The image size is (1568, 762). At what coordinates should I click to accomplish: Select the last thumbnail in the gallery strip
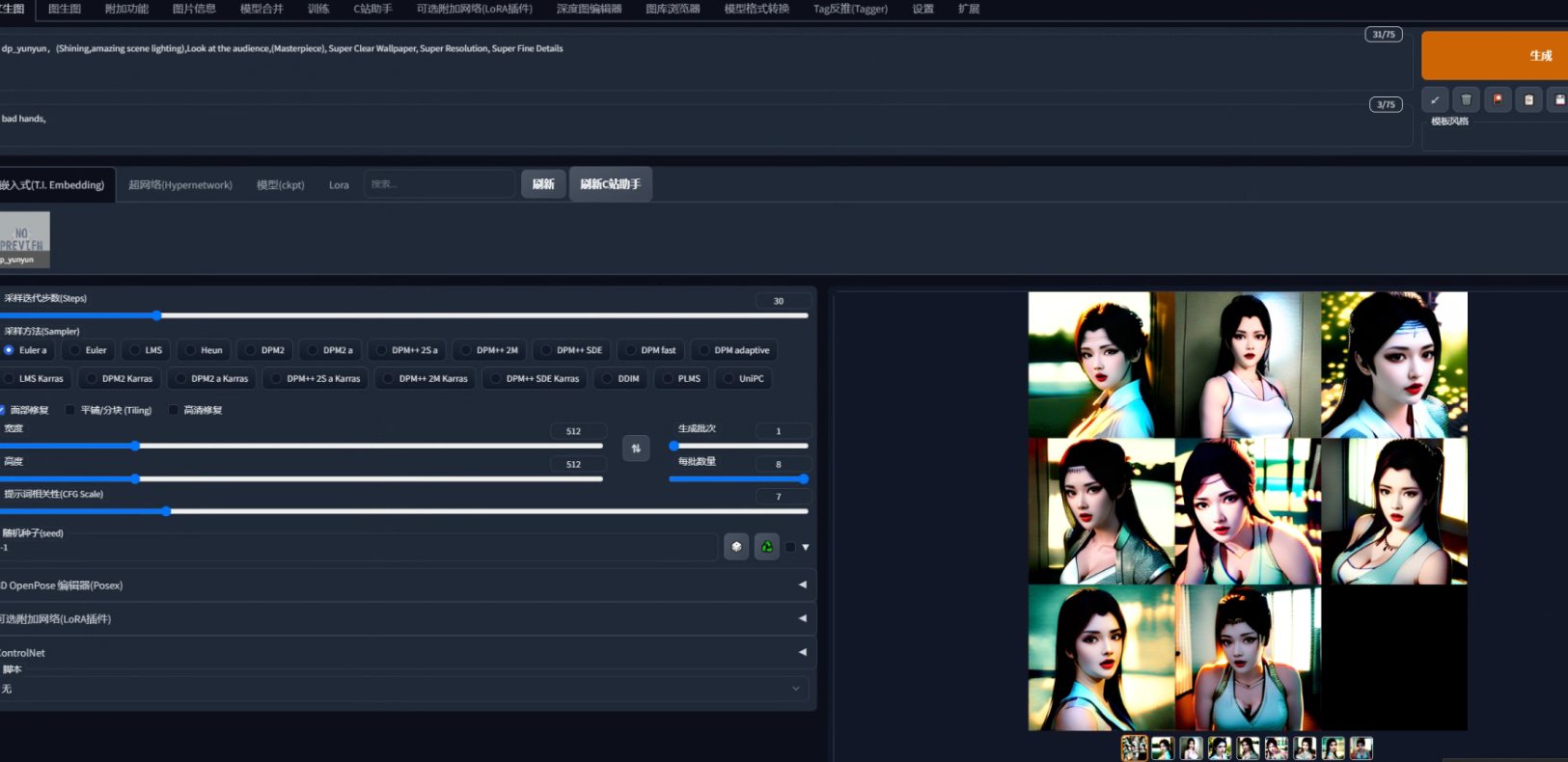1362,748
